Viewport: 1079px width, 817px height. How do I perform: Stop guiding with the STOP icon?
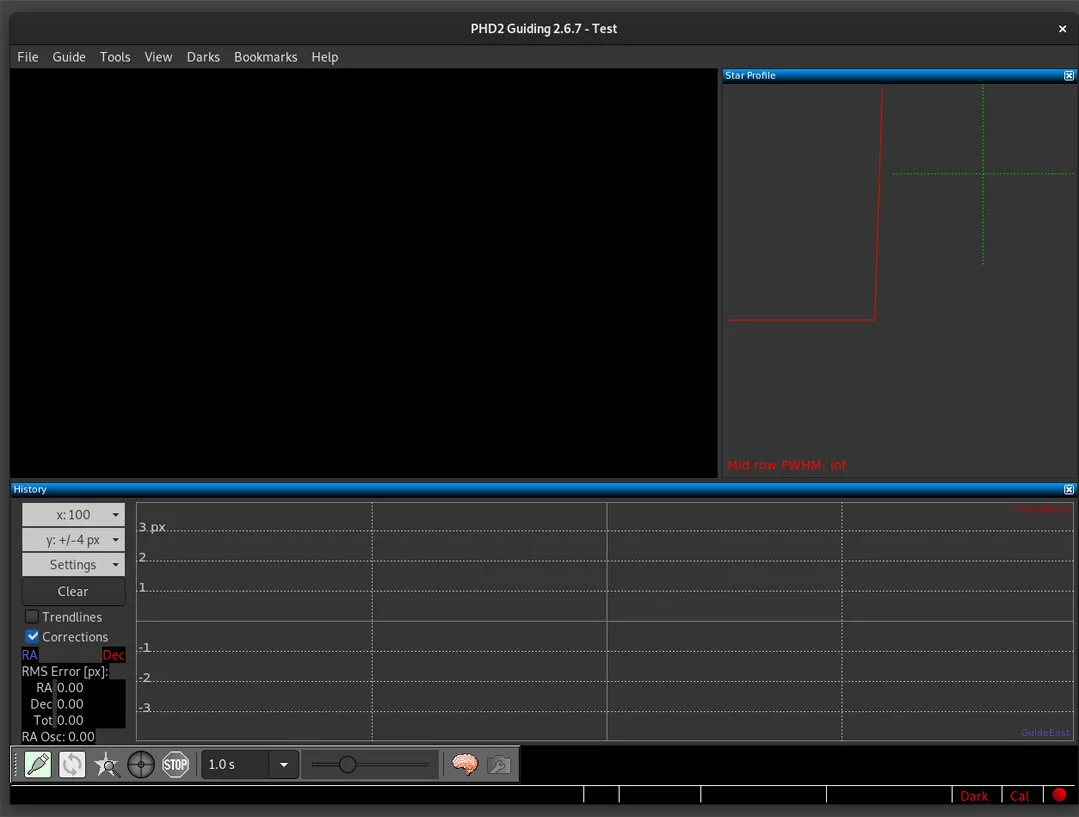(x=175, y=765)
